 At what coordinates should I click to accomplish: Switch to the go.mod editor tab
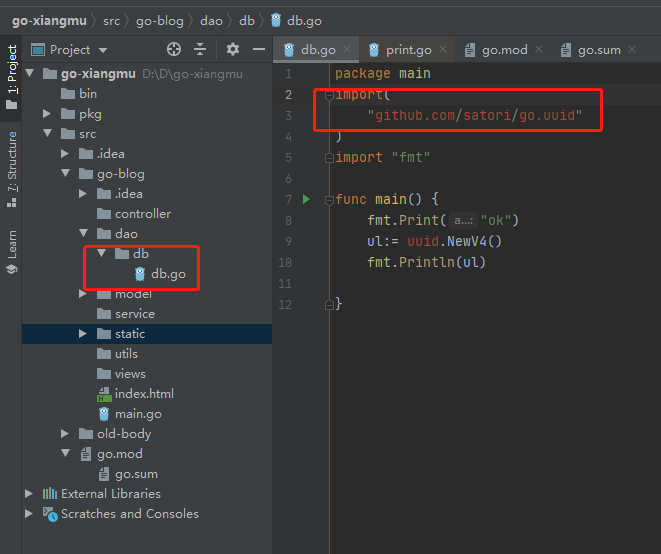504,50
